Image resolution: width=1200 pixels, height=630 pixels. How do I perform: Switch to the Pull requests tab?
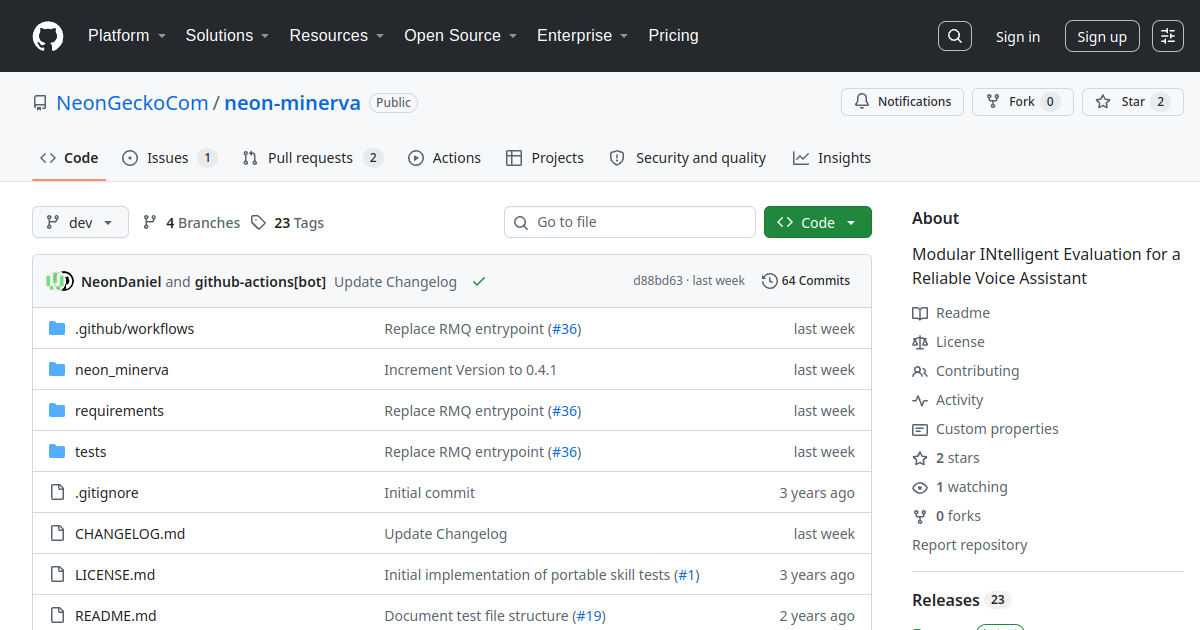click(313, 158)
